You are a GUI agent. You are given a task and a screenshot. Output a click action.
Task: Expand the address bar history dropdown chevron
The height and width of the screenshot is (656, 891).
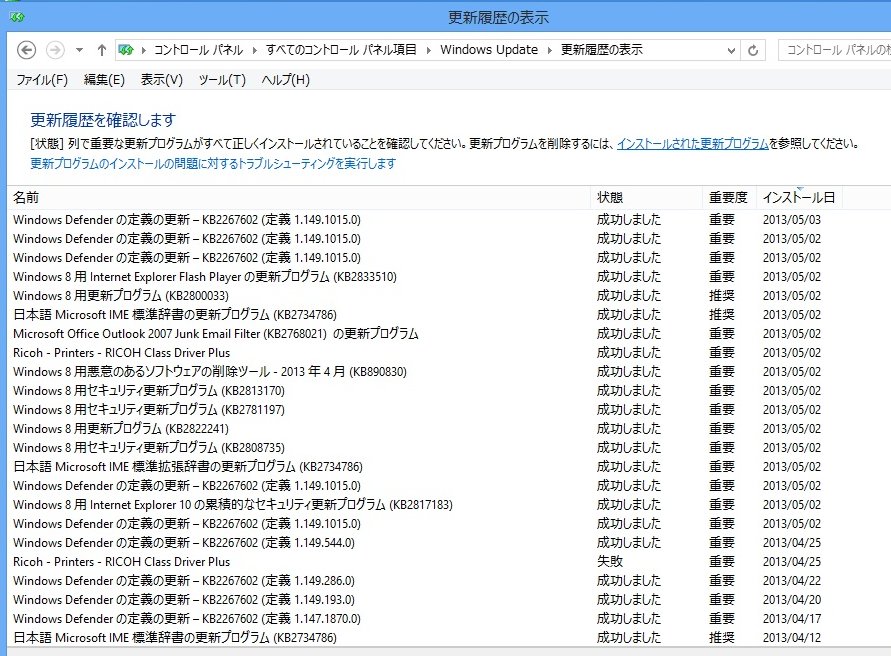731,50
